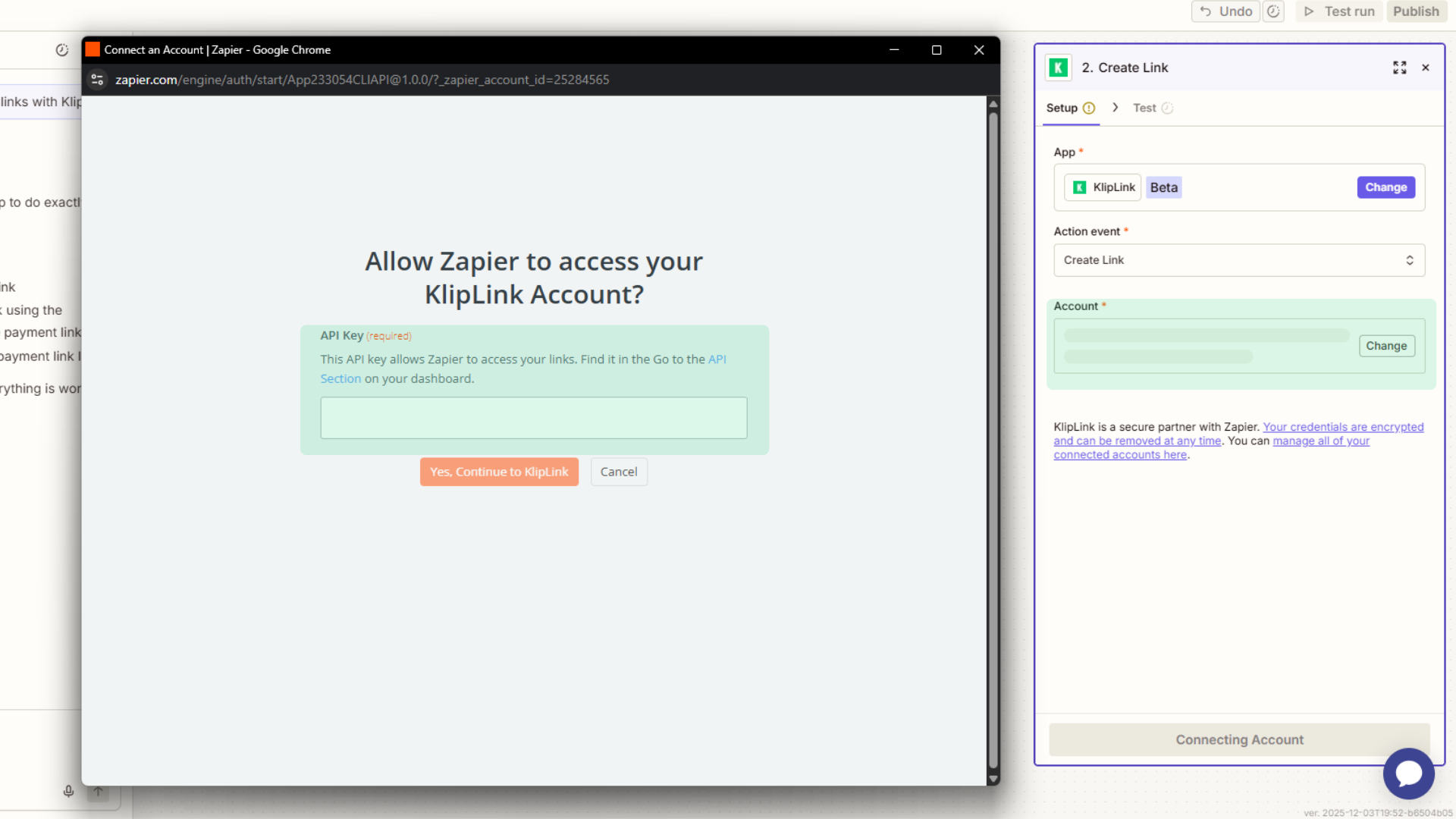
Task: Cancel the account connection
Action: [x=619, y=472]
